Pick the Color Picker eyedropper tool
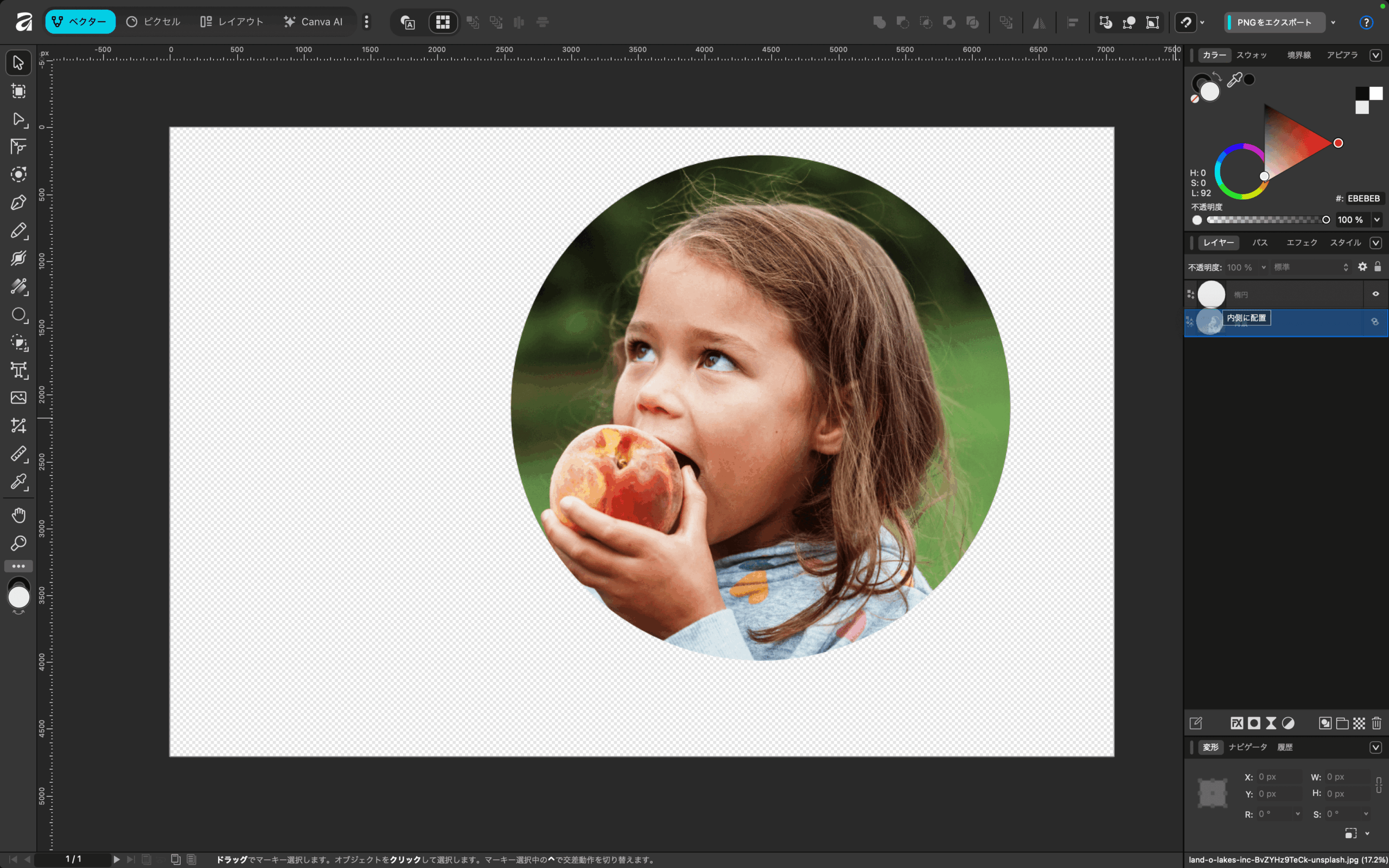The image size is (1389, 868). point(18,482)
